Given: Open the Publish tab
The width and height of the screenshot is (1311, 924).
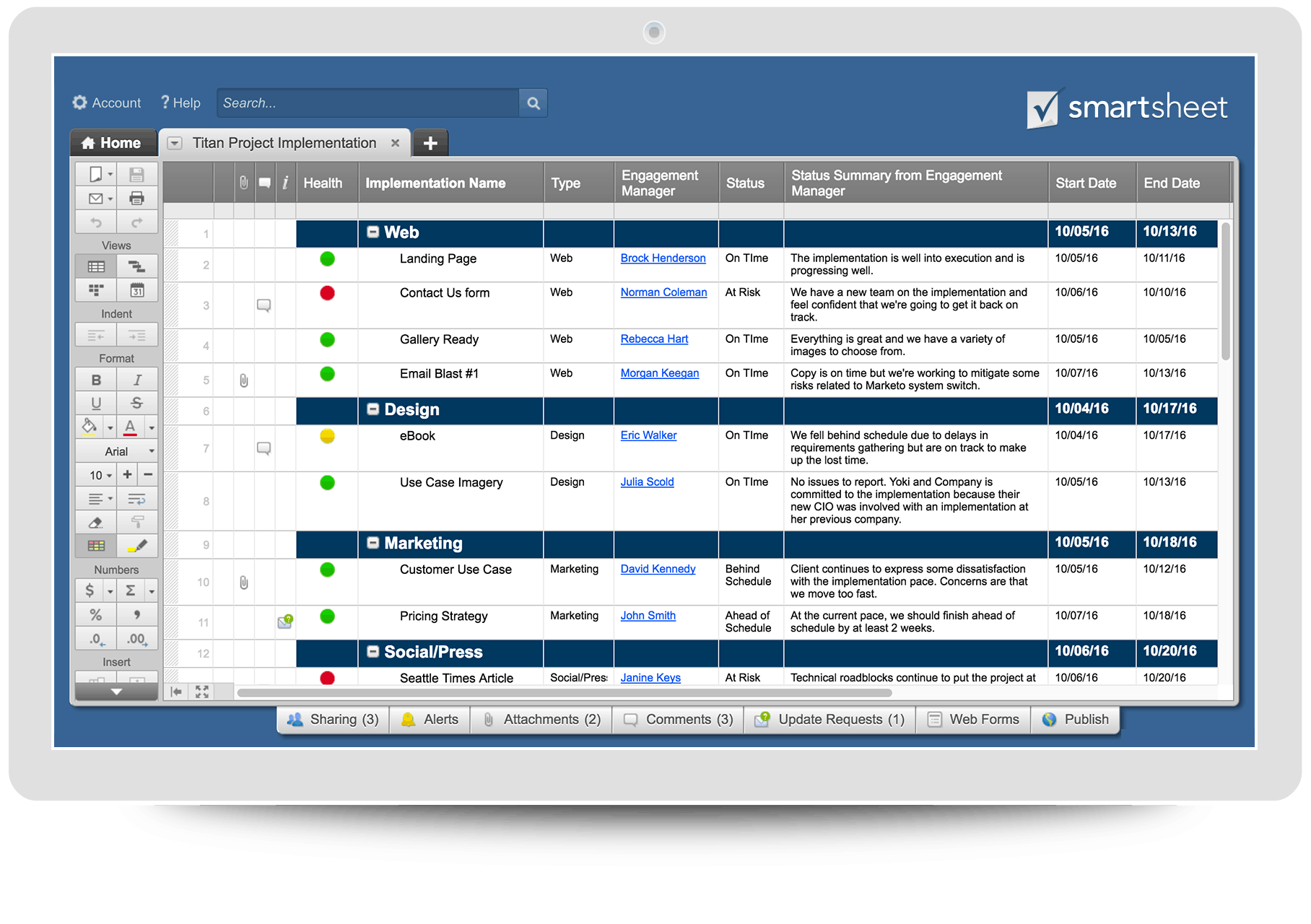Looking at the screenshot, I should pyautogui.click(x=1076, y=720).
